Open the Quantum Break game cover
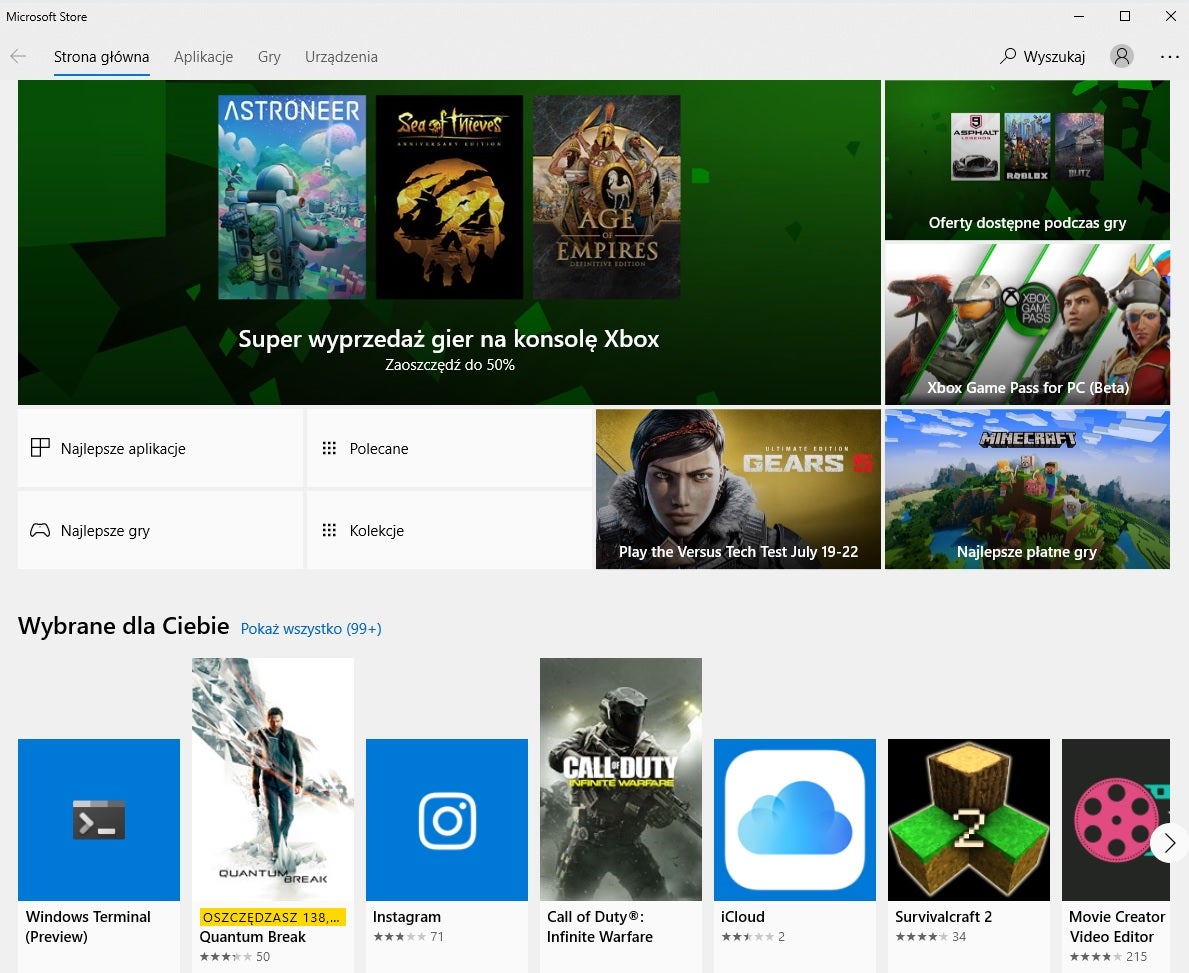 273,780
